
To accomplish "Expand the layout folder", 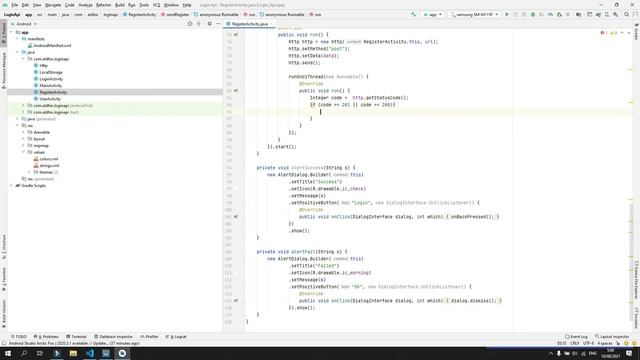I will [23, 139].
